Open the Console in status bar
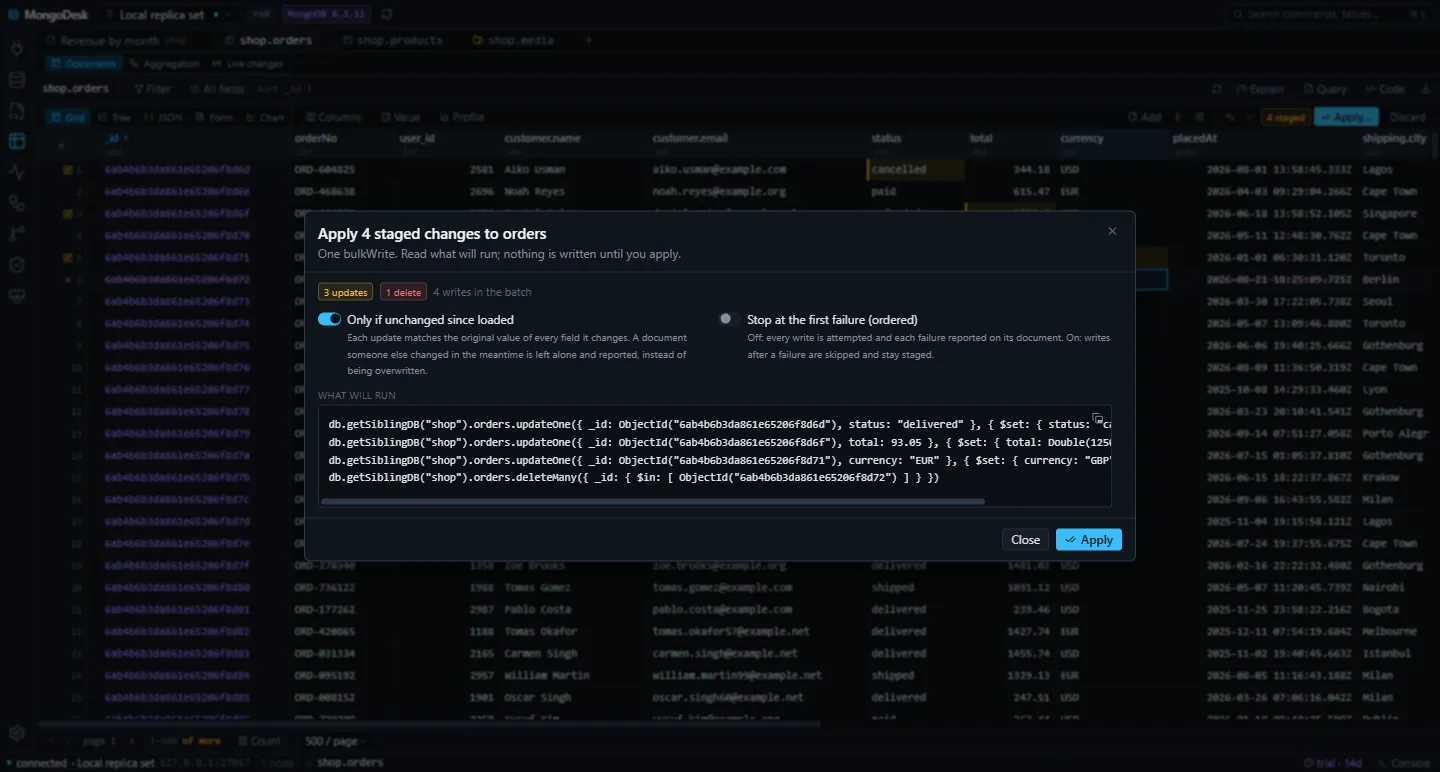 pyautogui.click(x=1404, y=763)
